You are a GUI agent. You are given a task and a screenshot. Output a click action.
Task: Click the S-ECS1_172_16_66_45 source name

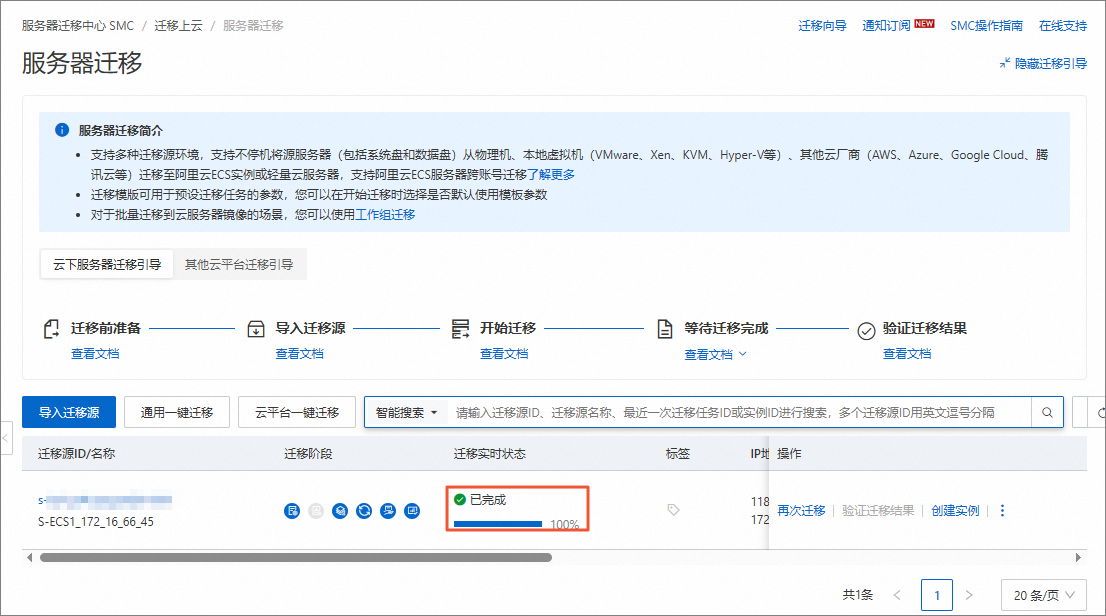pyautogui.click(x=96, y=521)
